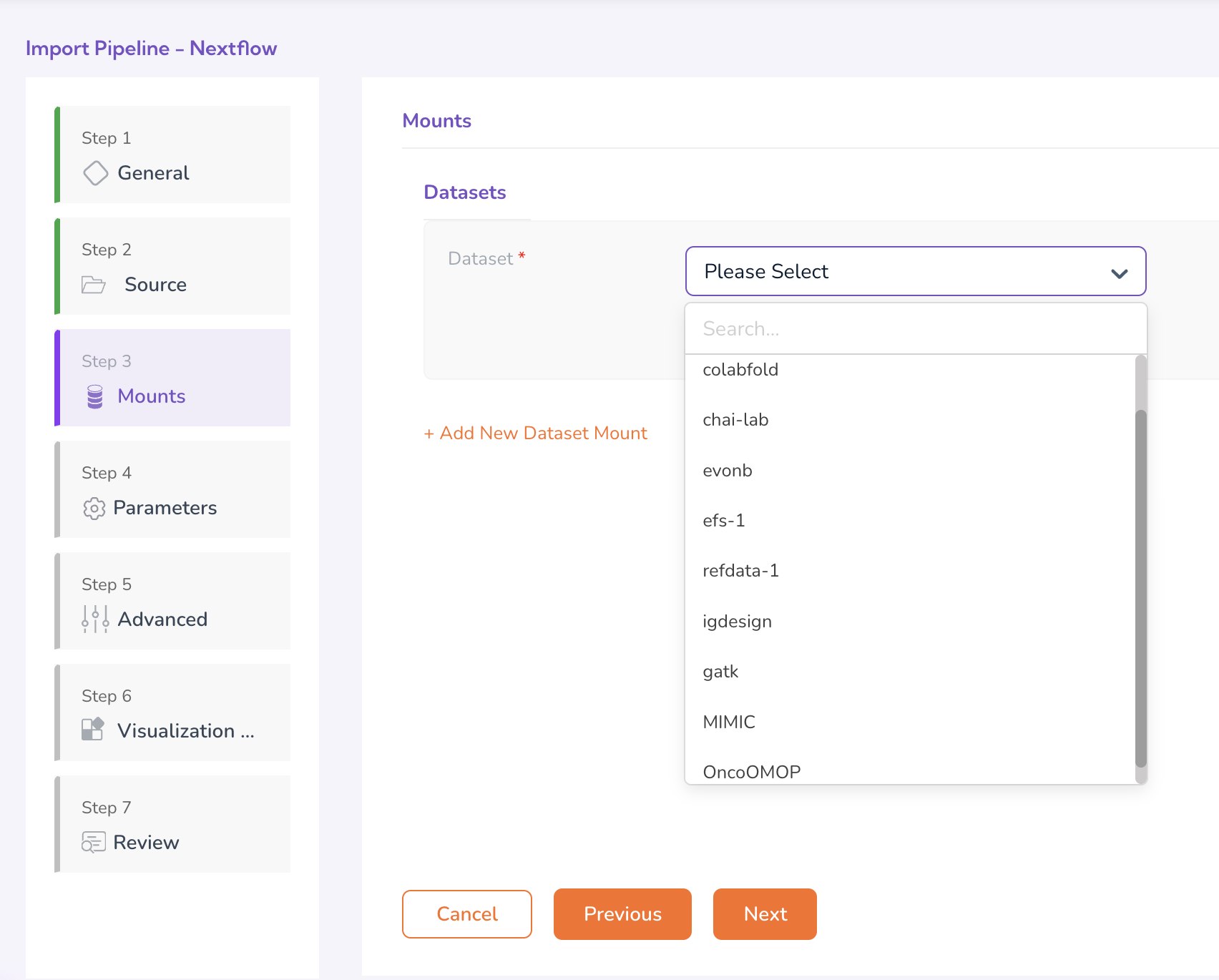
Task: Click the folder icon beside Source
Action: pos(93,285)
